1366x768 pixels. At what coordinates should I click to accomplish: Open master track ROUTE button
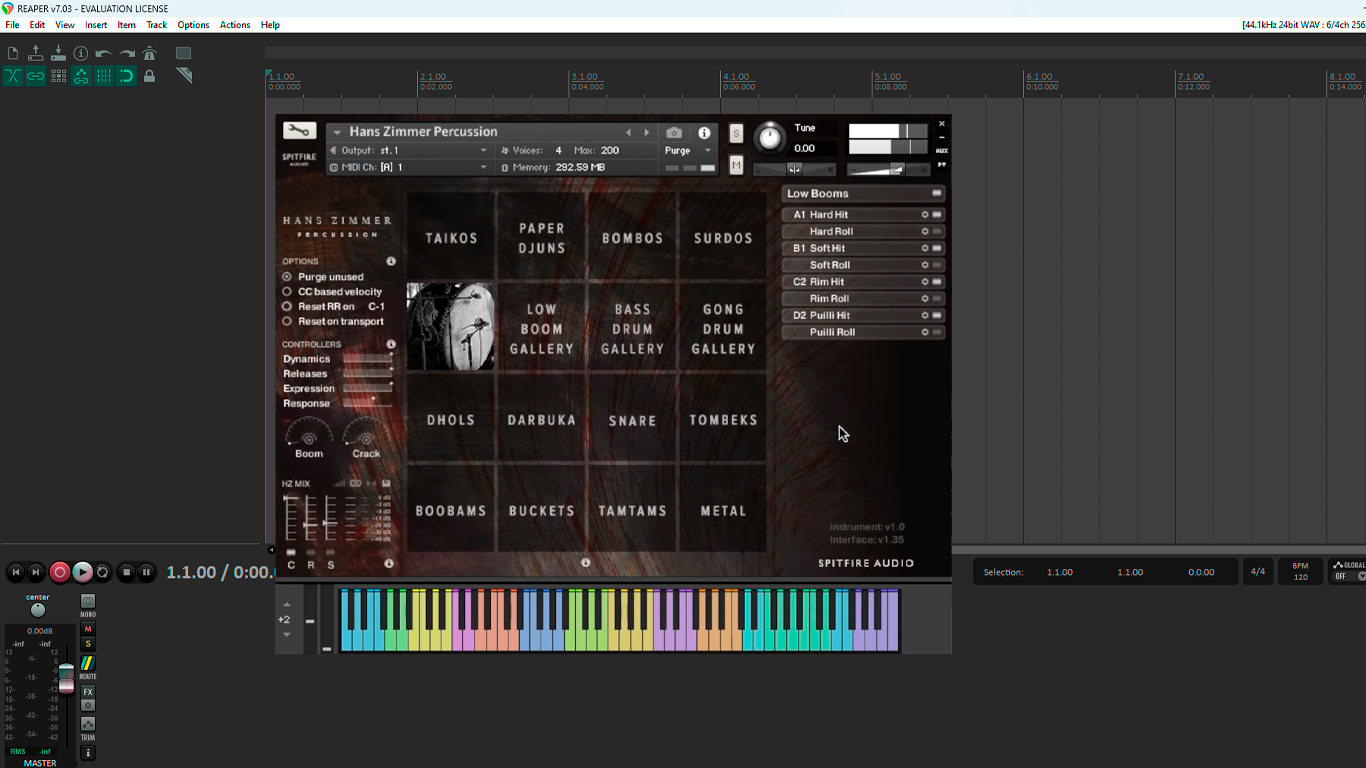click(x=88, y=664)
